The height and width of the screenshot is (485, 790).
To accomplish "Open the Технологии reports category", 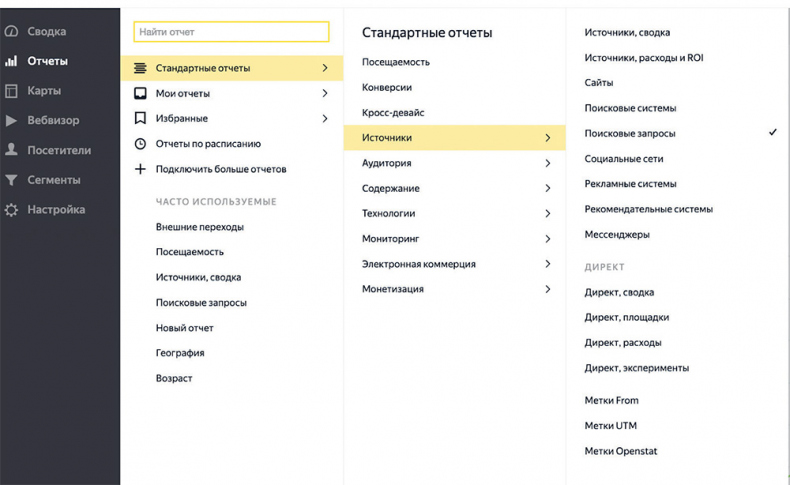I will click(x=388, y=213).
